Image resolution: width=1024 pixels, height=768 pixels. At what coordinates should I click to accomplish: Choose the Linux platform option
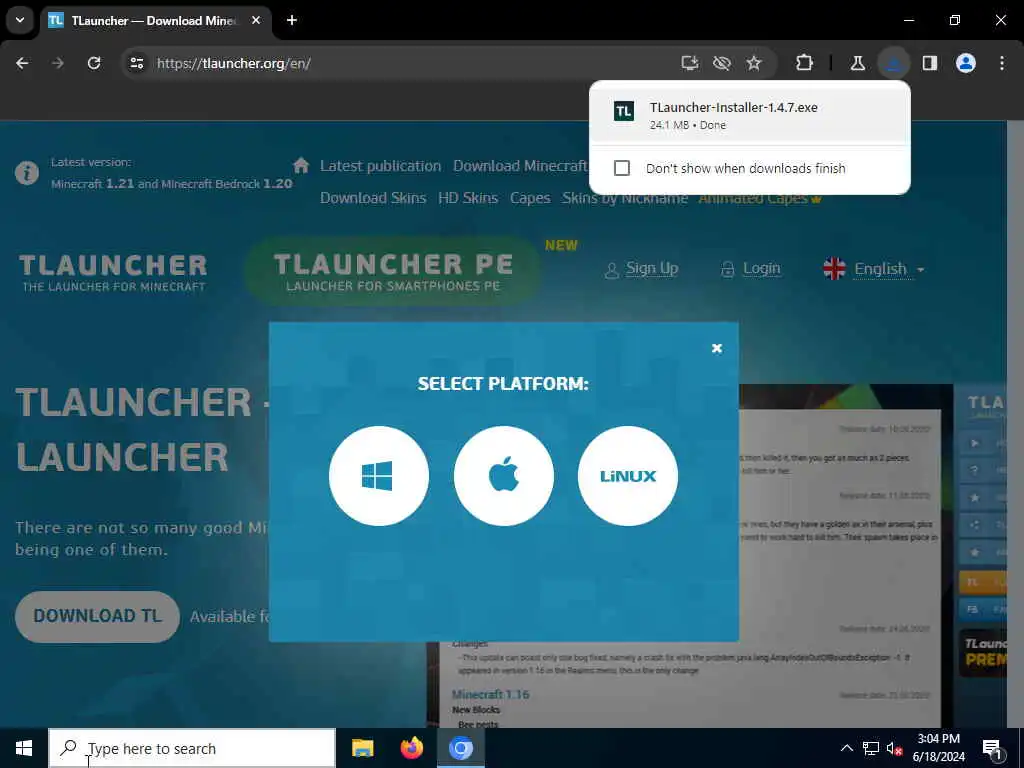point(628,475)
